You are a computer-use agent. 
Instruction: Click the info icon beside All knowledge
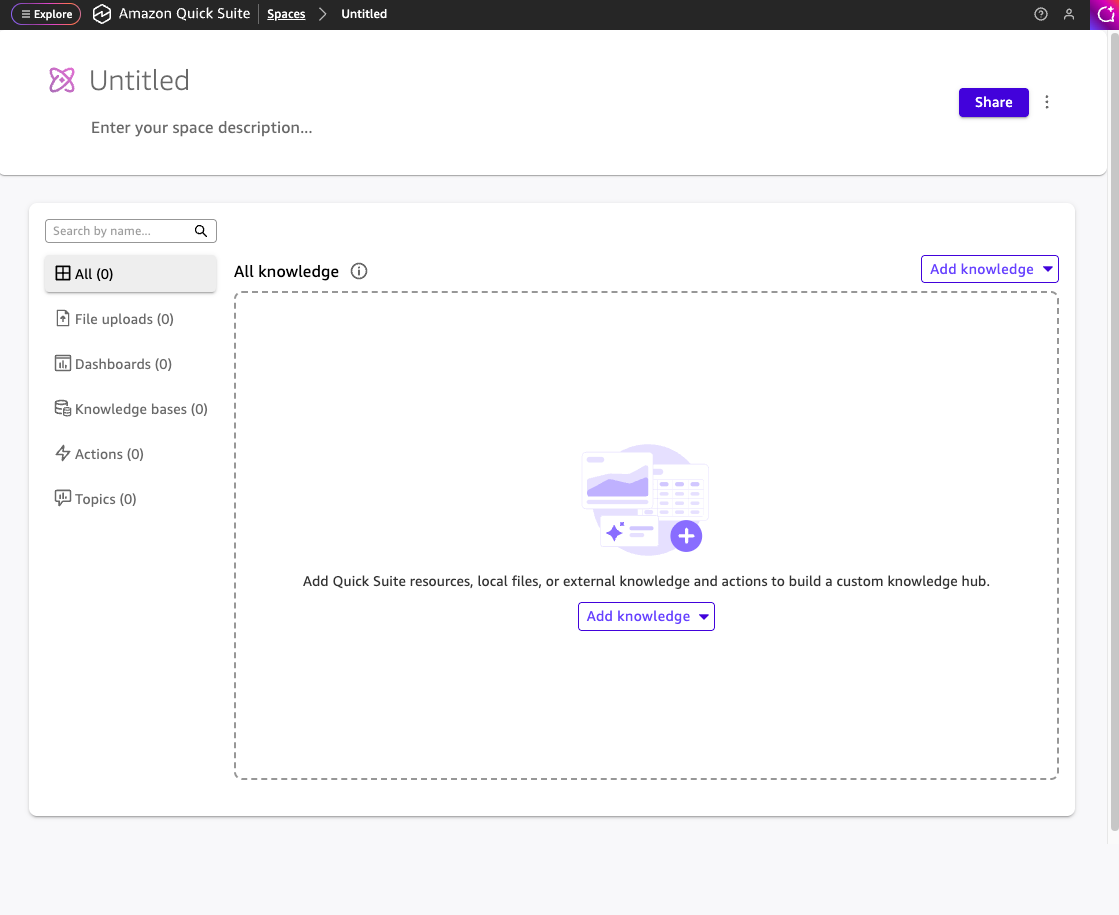pyautogui.click(x=360, y=271)
